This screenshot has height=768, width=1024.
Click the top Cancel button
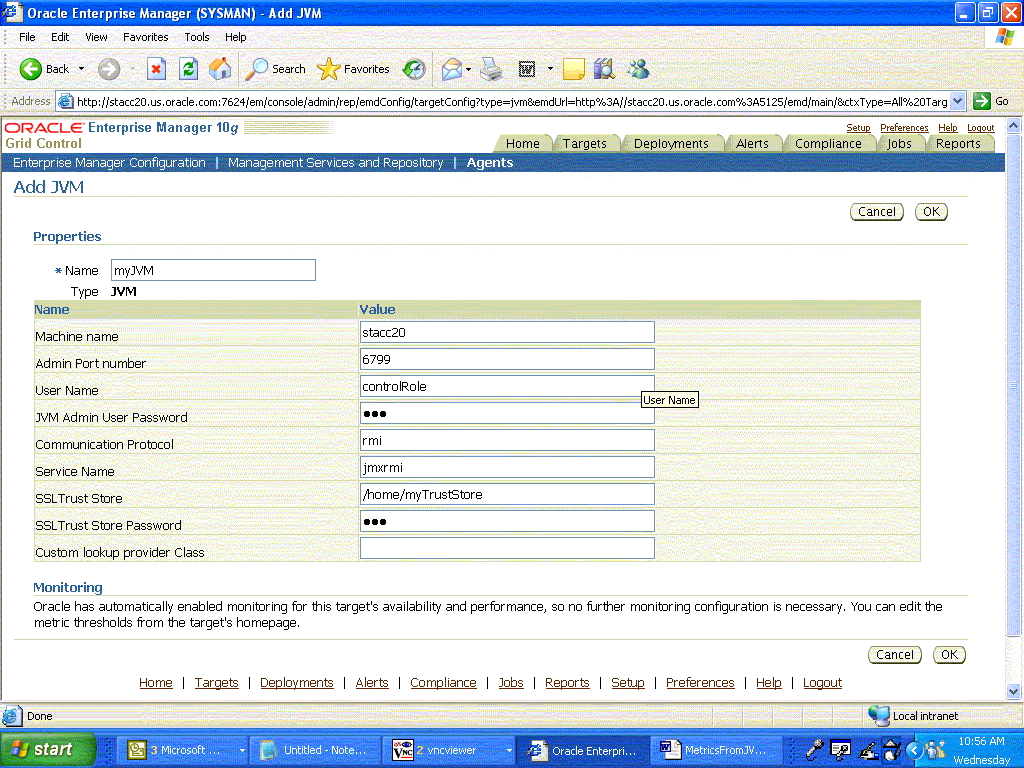click(876, 212)
